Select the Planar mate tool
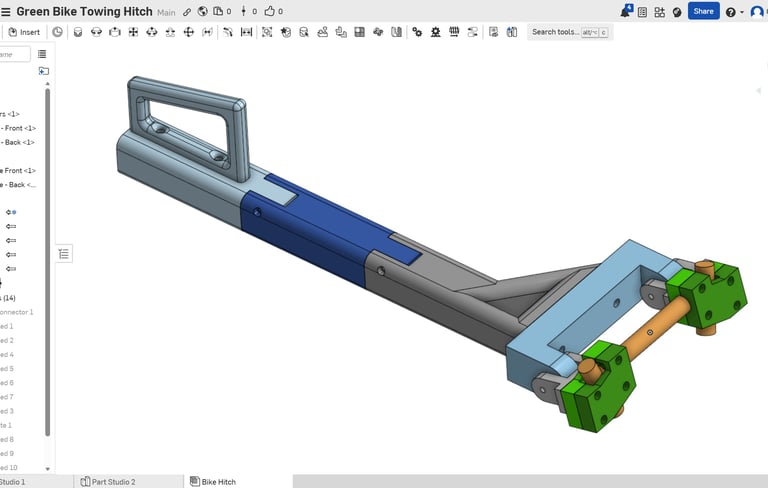The image size is (768, 488). click(133, 32)
